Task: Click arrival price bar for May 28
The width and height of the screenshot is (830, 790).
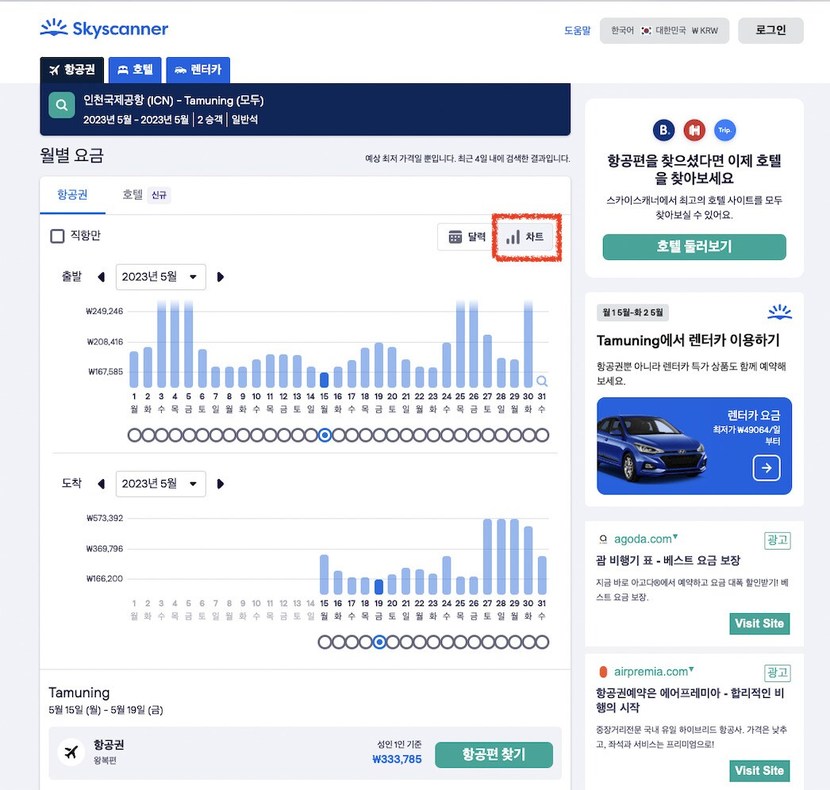Action: 501,556
